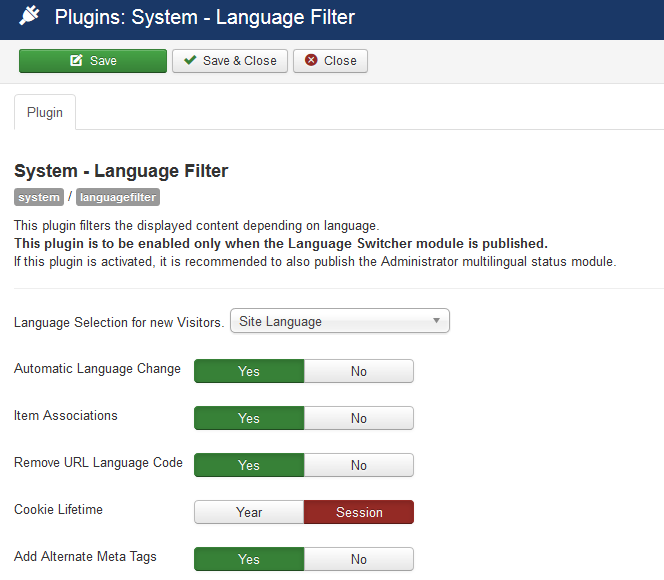Click the plug icon in the header
This screenshot has width=664, height=580.
29,17
